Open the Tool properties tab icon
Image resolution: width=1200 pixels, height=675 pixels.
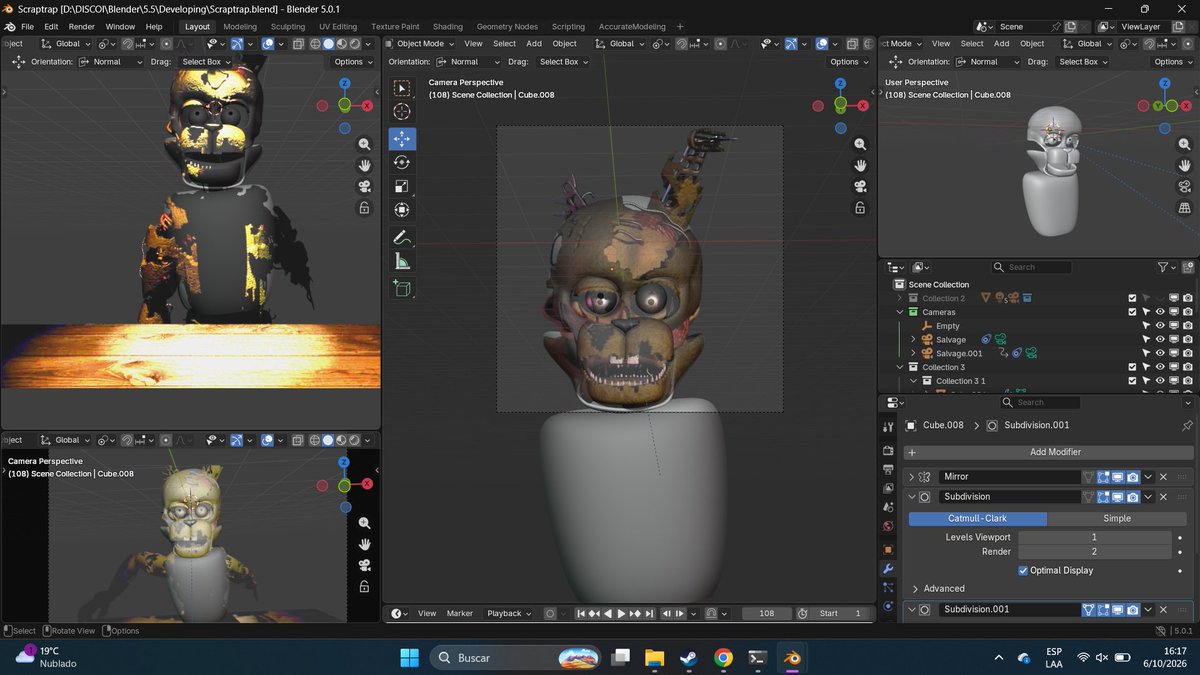(x=888, y=428)
